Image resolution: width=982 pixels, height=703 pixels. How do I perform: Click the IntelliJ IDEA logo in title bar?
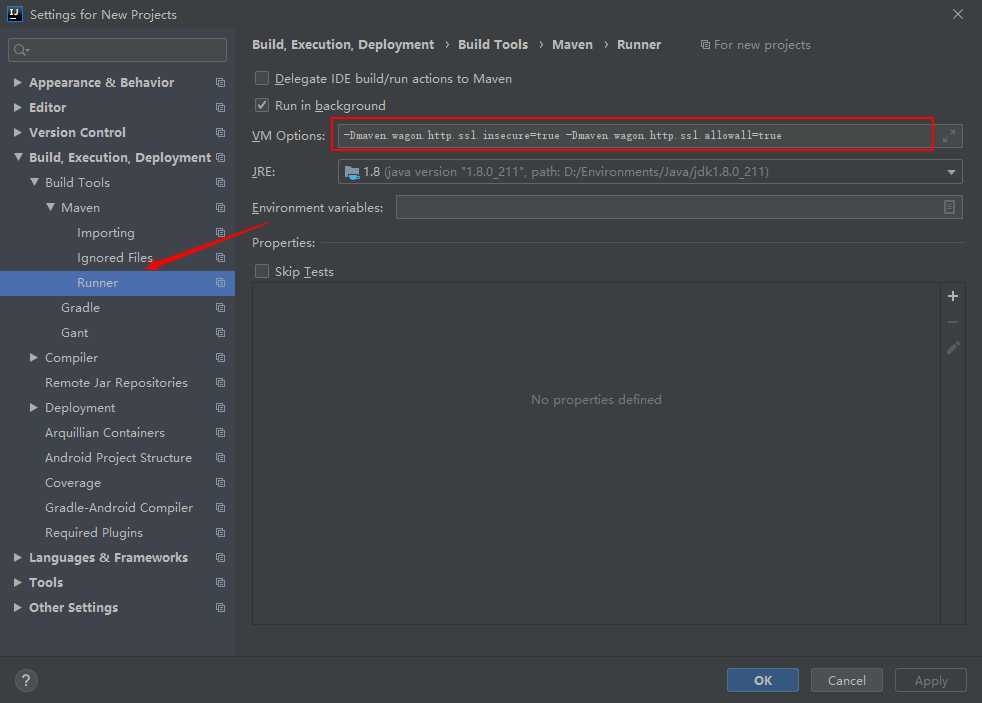(14, 14)
